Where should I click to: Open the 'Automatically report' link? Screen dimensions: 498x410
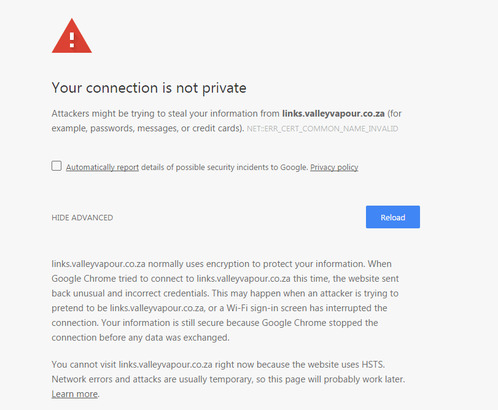click(x=102, y=167)
